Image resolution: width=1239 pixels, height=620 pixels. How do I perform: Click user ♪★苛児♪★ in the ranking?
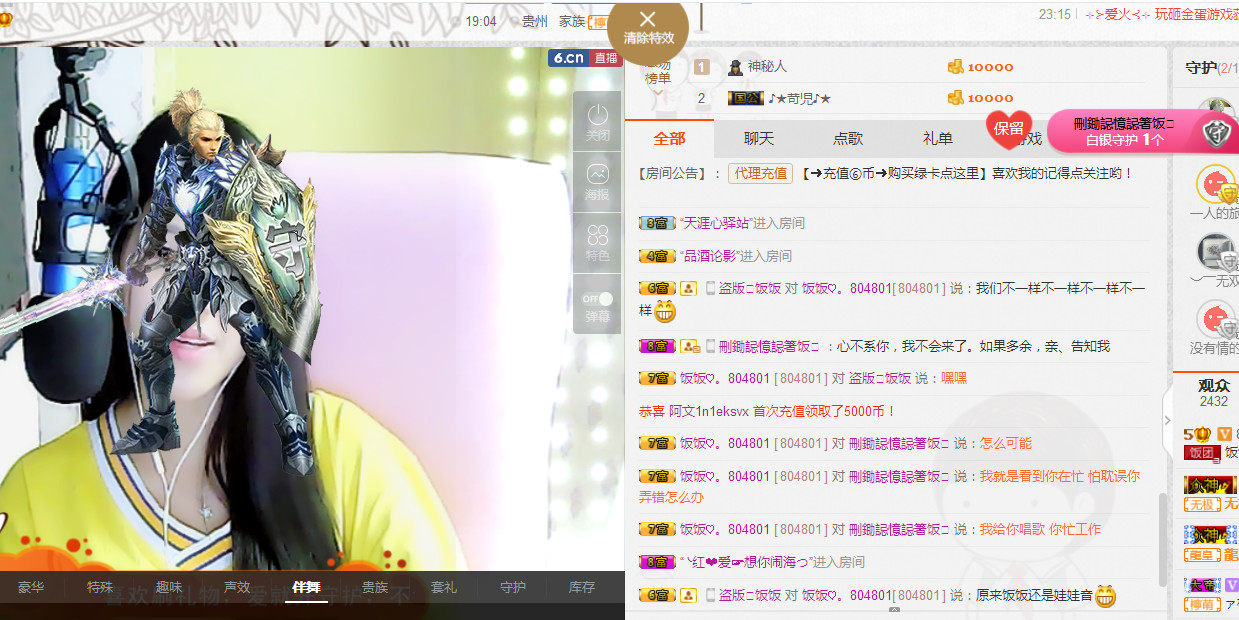click(800, 98)
